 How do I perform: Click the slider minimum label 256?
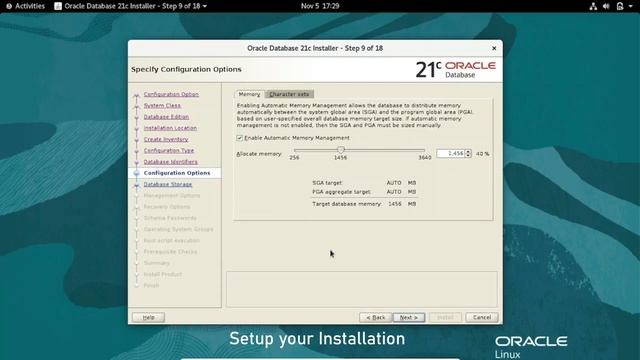pos(294,158)
